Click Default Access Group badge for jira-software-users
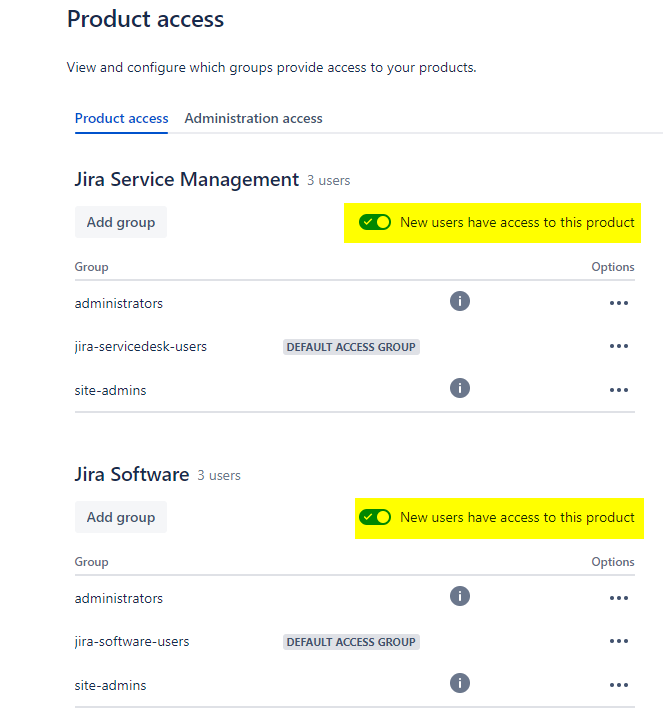This screenshot has height=728, width=663. click(x=351, y=642)
